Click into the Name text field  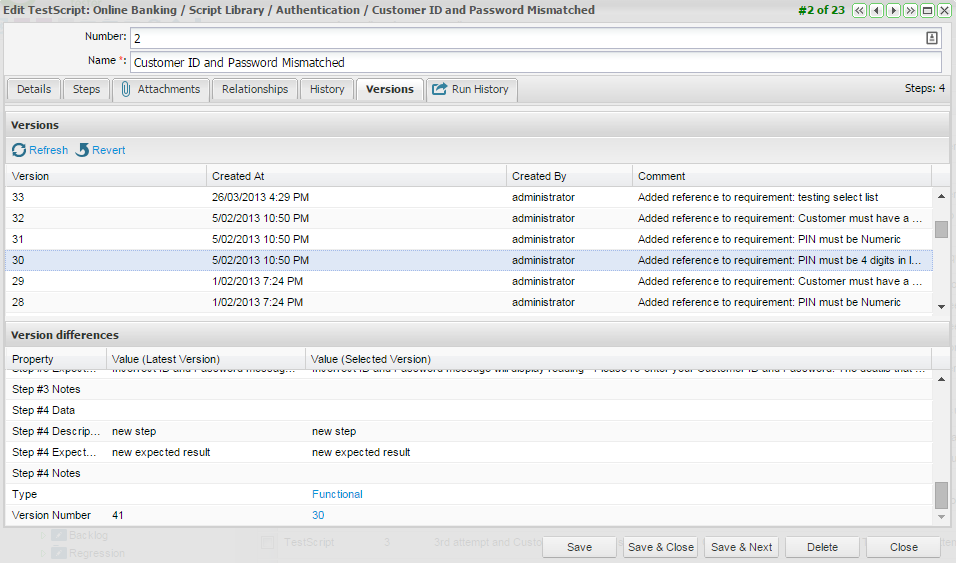tap(535, 62)
